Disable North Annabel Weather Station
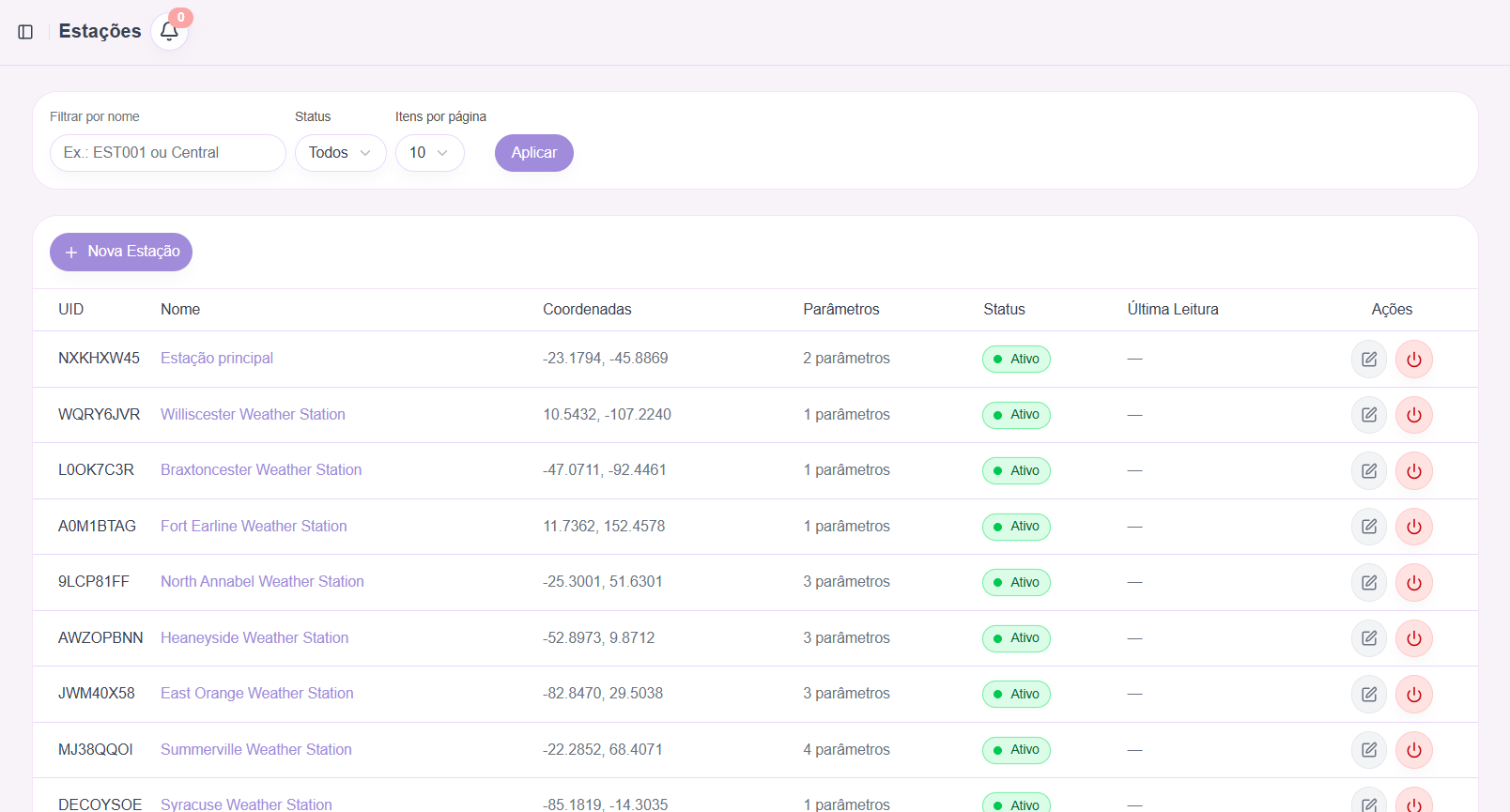1510x812 pixels. [1413, 583]
